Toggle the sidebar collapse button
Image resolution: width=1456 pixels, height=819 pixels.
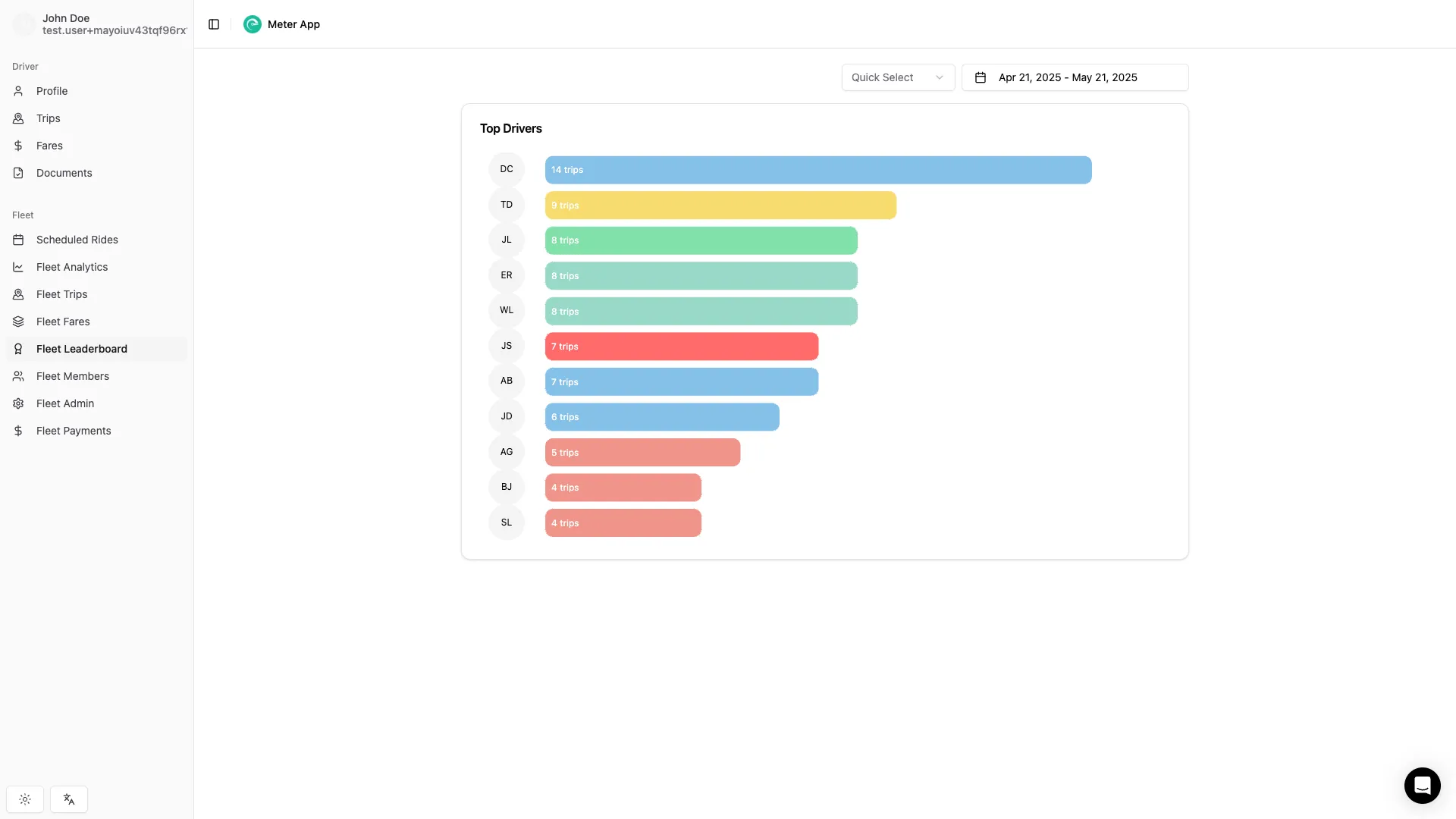point(213,24)
